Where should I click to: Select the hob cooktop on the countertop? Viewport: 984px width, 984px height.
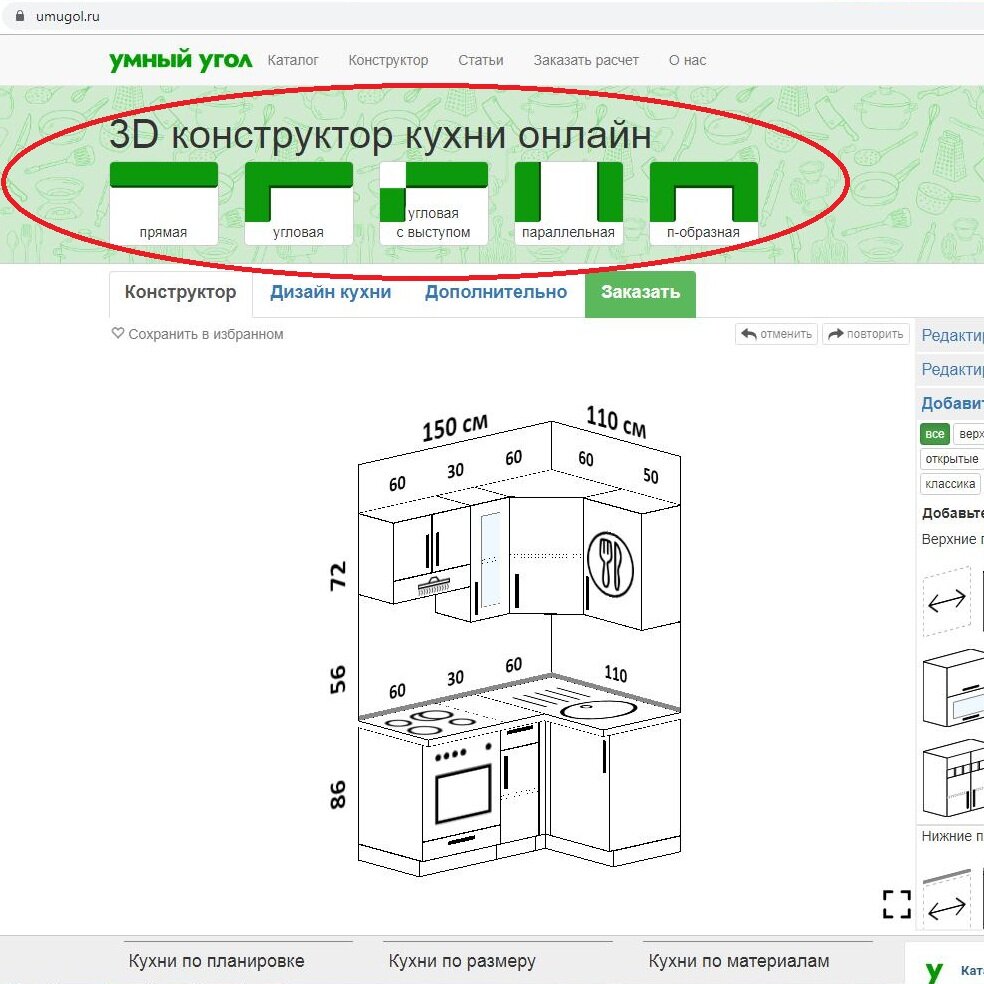tap(430, 721)
